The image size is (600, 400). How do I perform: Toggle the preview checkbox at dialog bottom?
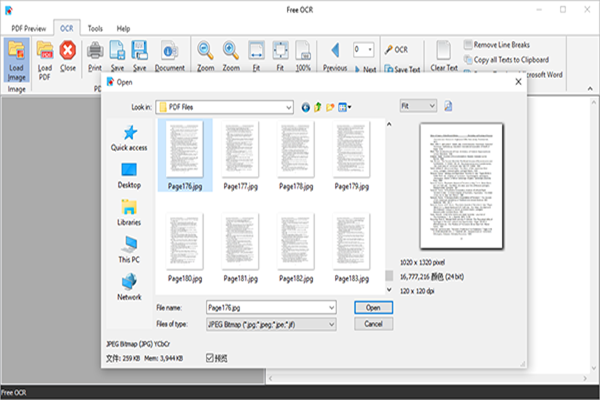(210, 357)
